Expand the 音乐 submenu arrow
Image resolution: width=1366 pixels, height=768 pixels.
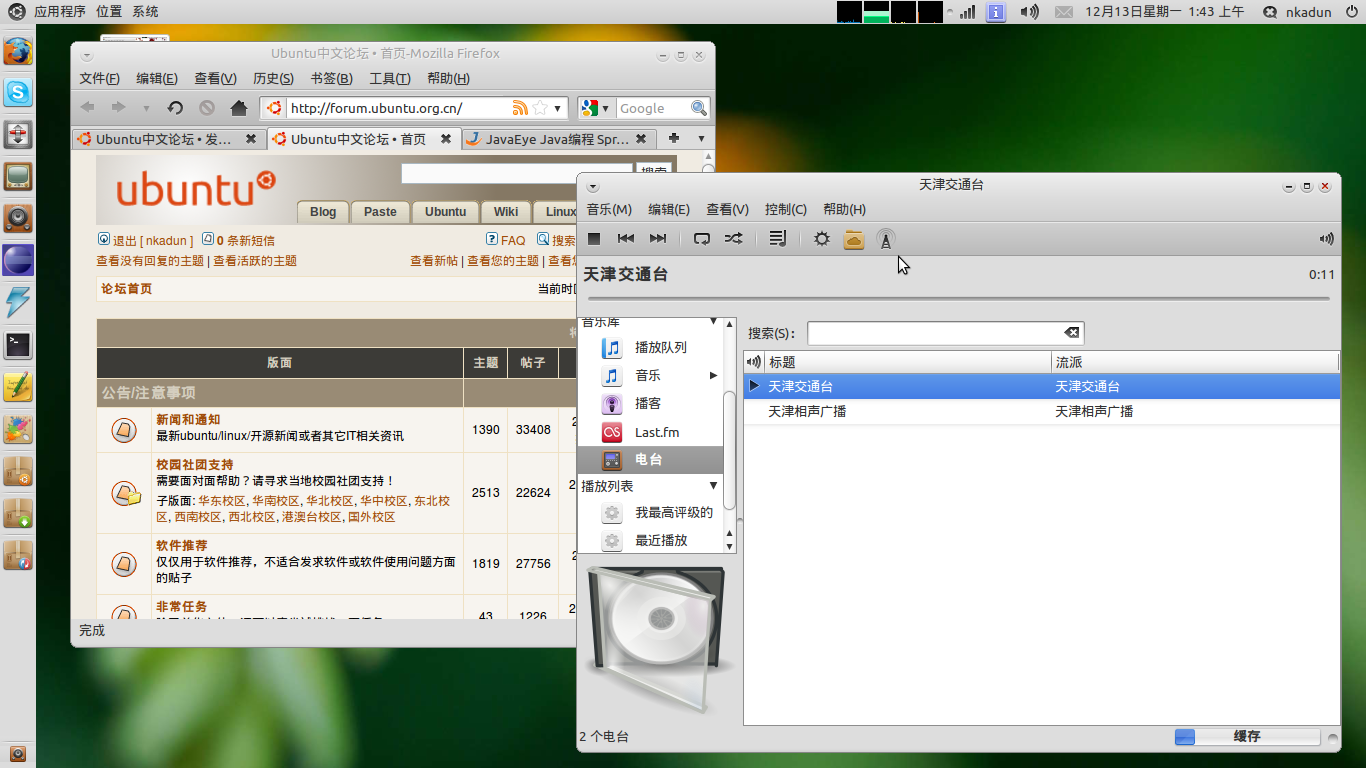click(x=714, y=376)
